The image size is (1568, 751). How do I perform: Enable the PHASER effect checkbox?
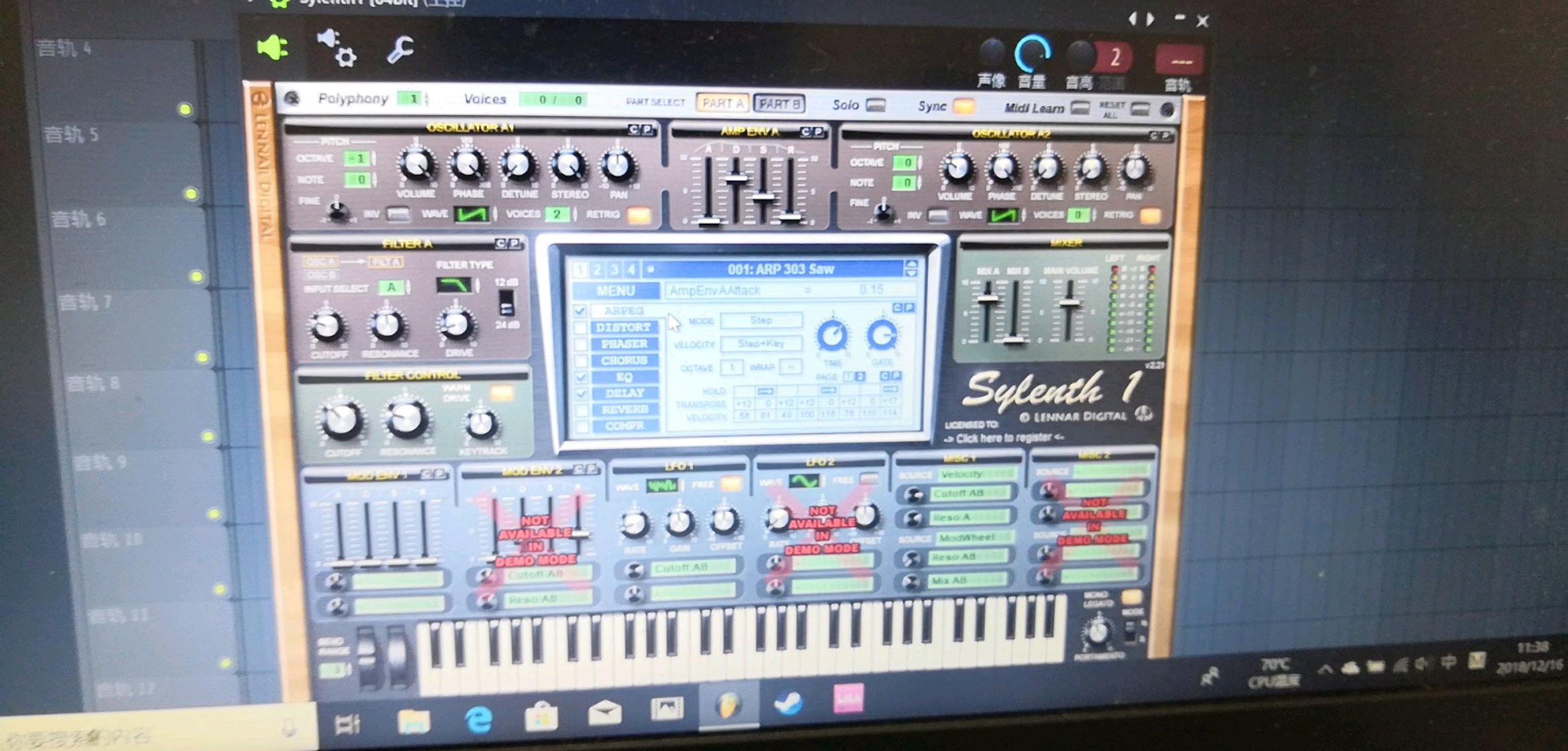(581, 344)
